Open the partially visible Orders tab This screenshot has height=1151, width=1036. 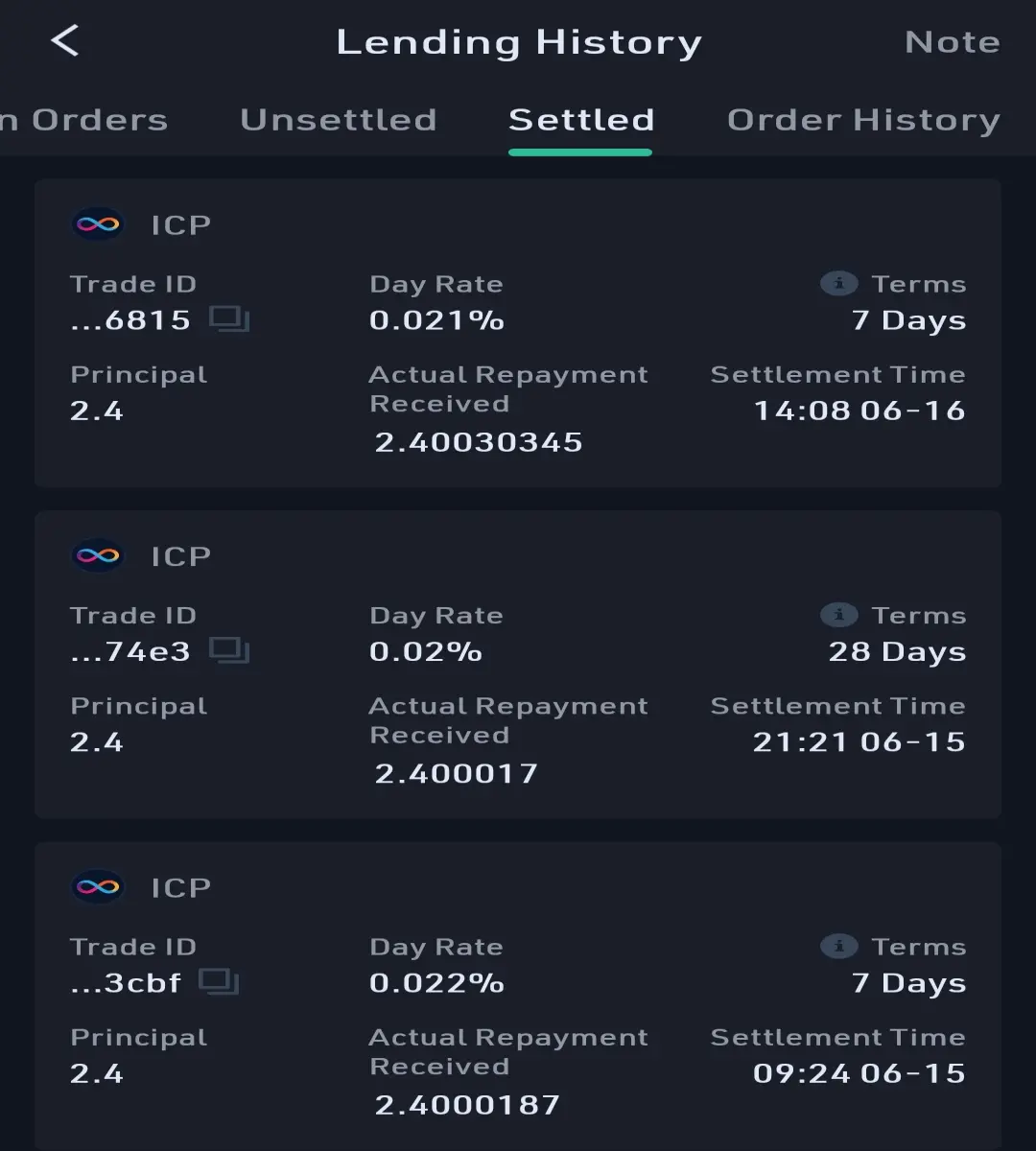coord(83,120)
